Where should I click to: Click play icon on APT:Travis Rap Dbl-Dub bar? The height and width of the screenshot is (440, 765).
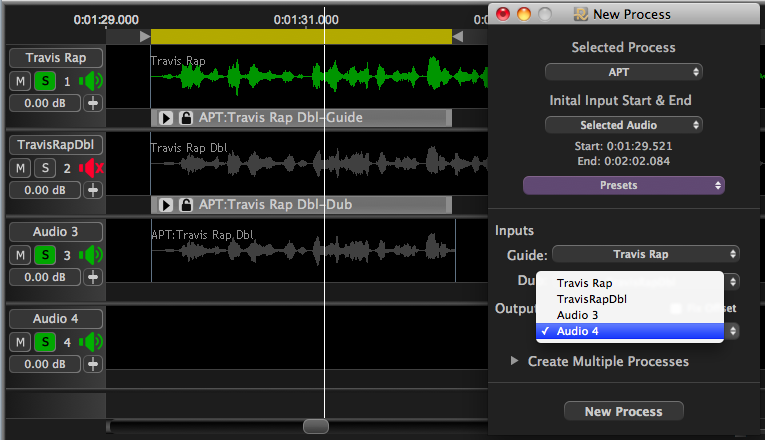click(x=166, y=205)
